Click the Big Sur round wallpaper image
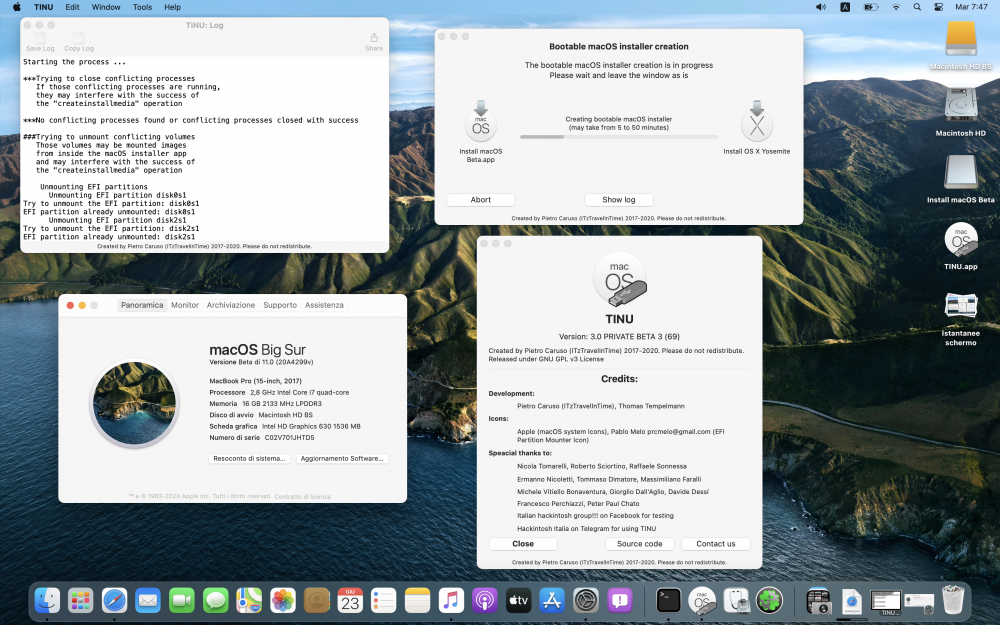This screenshot has height=625, width=1000. point(135,403)
